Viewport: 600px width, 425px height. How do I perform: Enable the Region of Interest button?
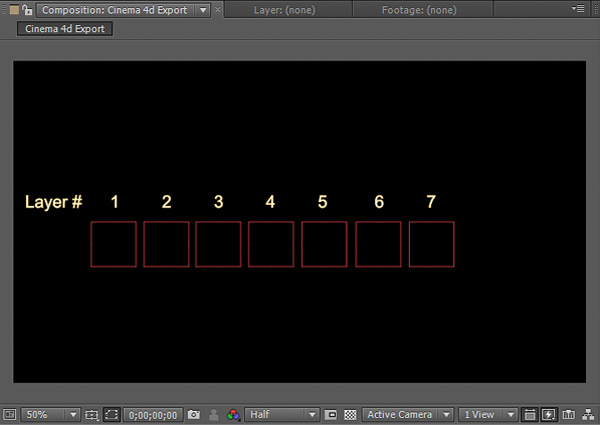tap(331, 415)
